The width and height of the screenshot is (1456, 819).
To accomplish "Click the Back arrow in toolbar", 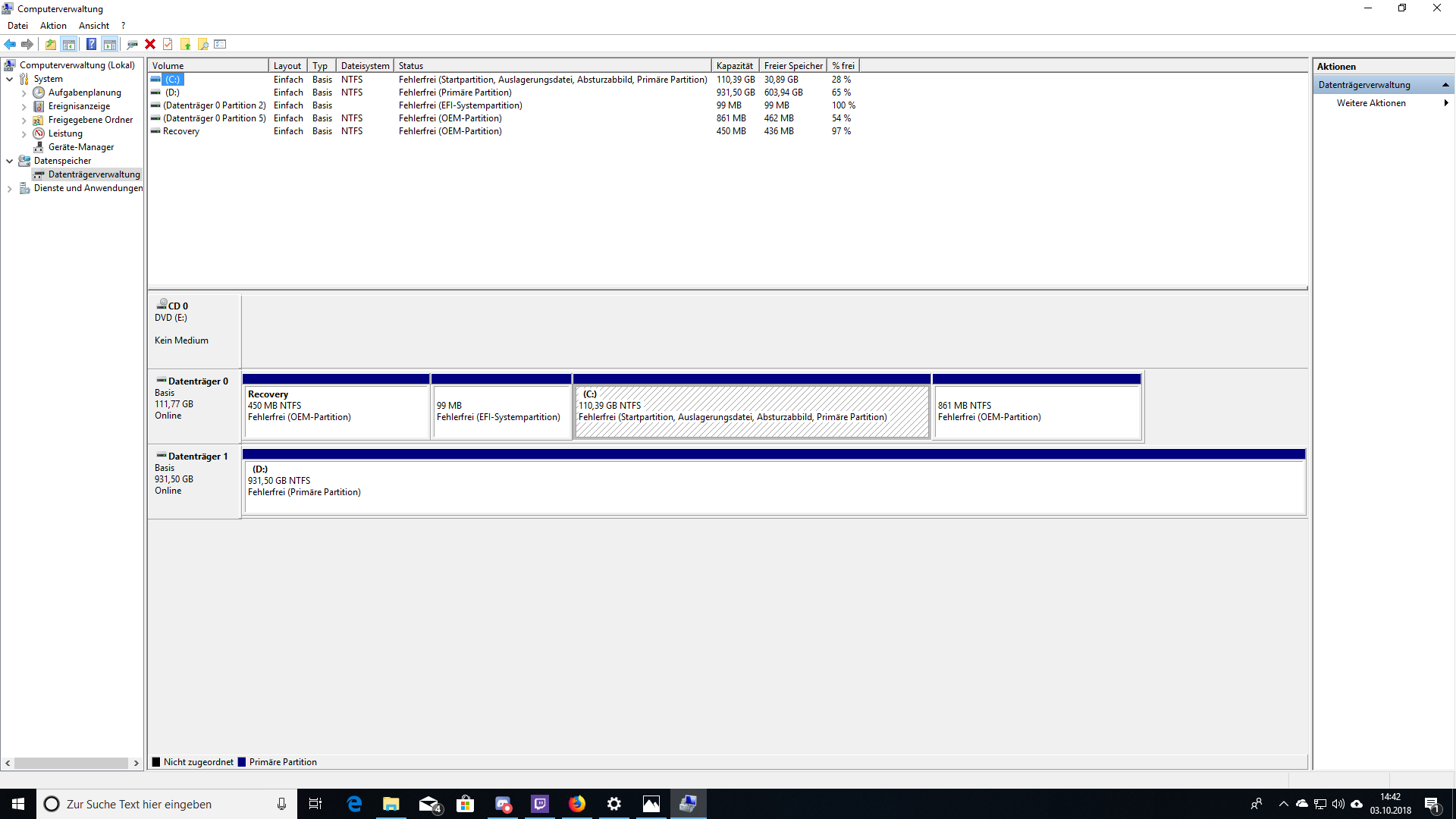I will click(10, 44).
